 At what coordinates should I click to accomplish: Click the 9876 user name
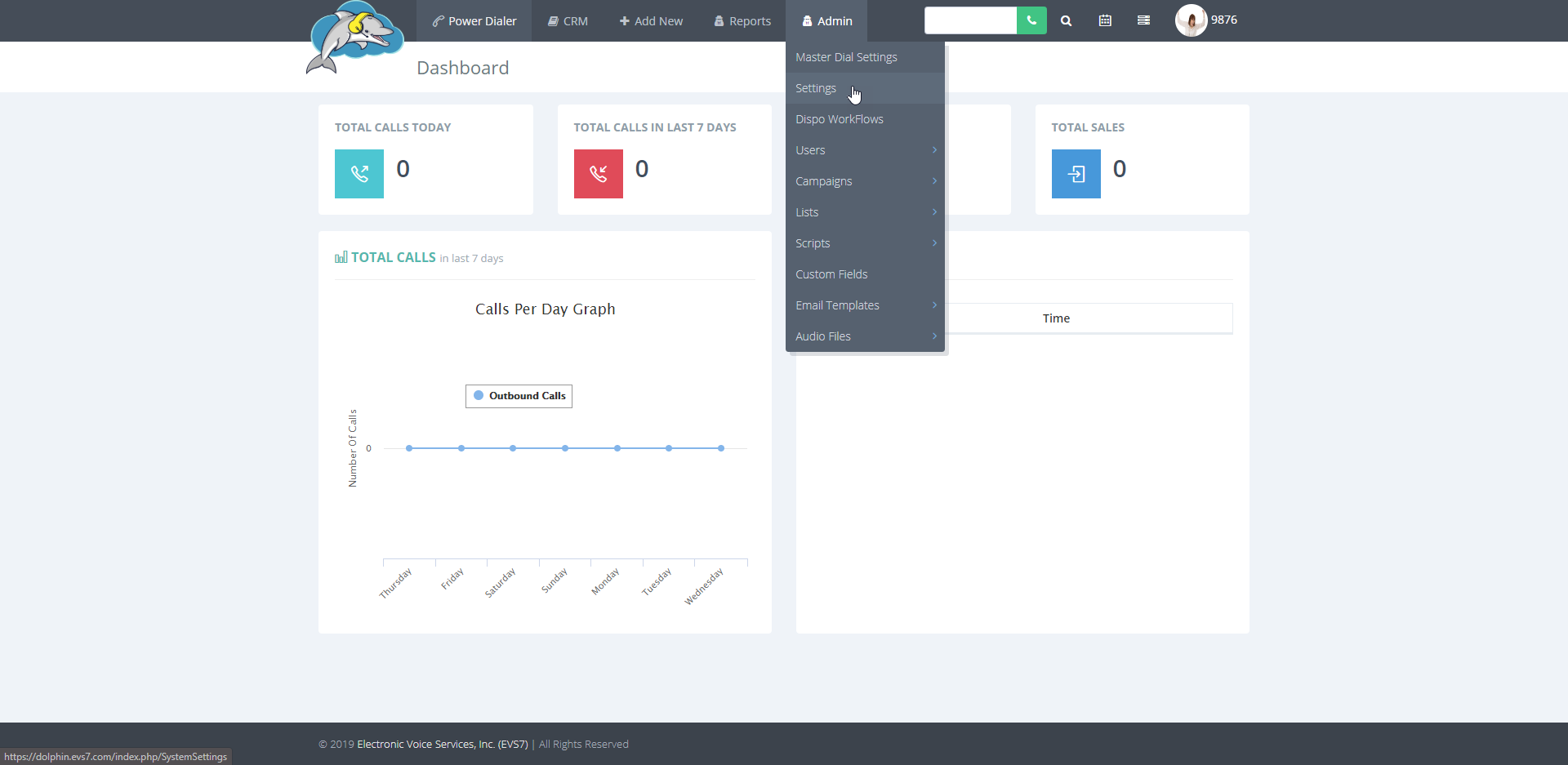click(x=1223, y=20)
